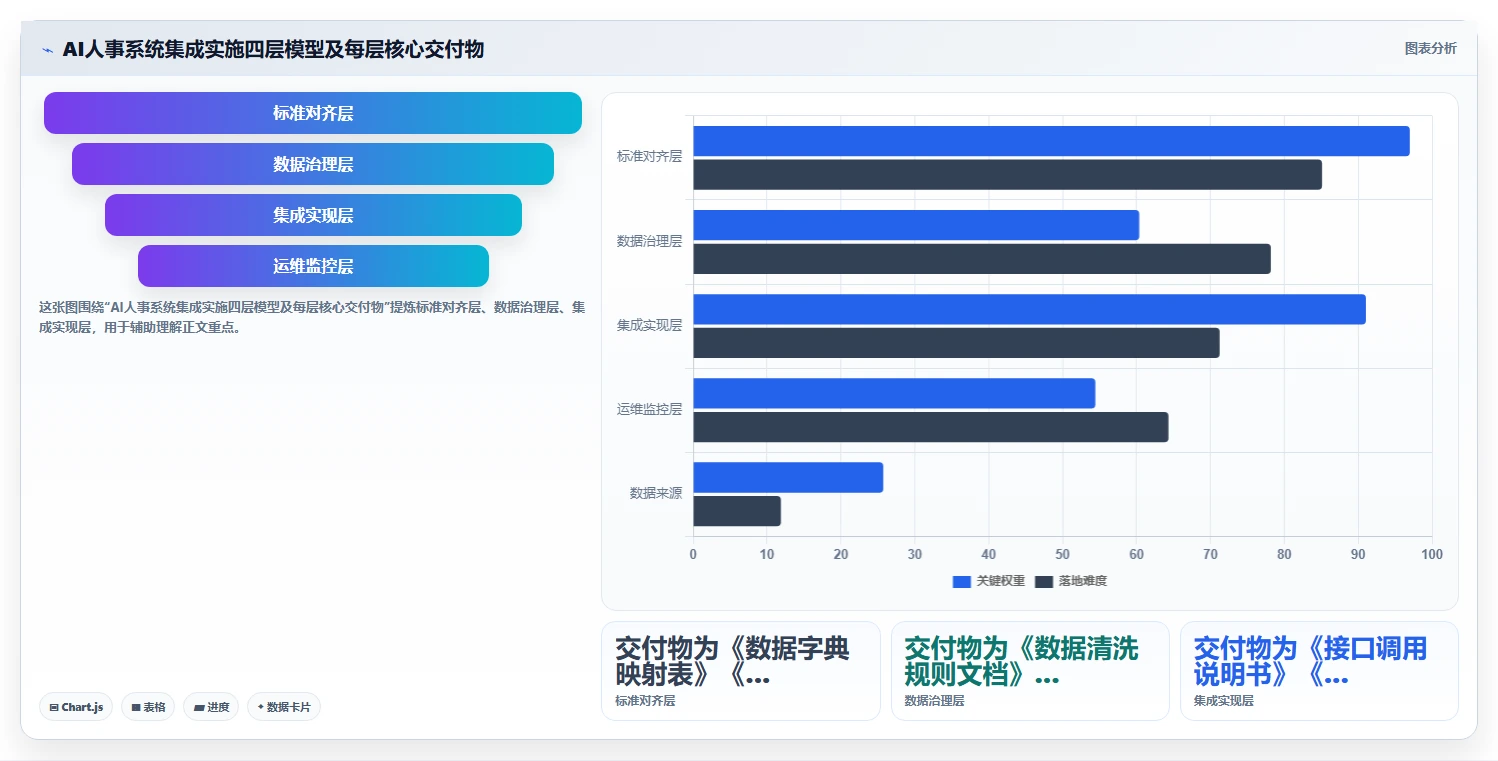Click the dark 标准对齐层 落地难度 bar
The height and width of the screenshot is (761, 1498).
1007,175
